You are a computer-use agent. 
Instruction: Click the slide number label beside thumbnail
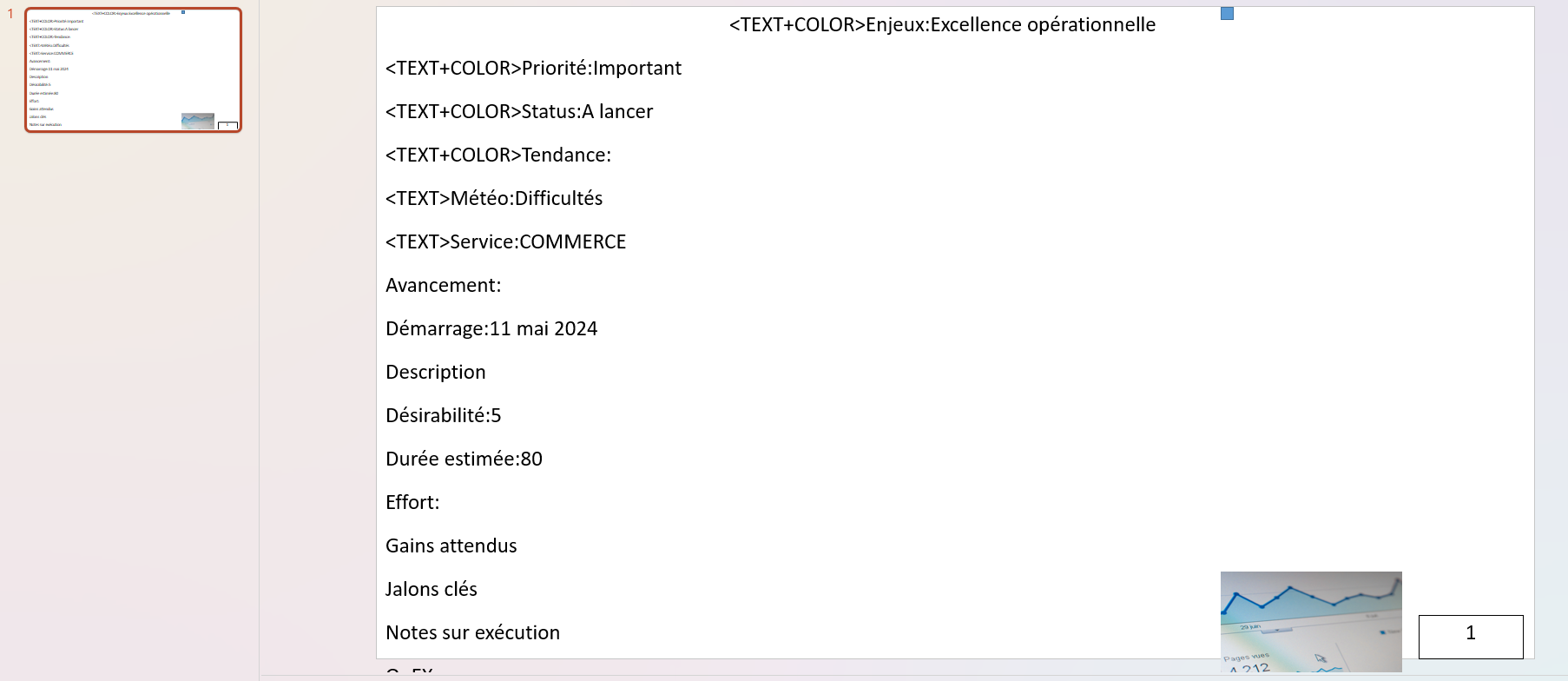[10, 14]
